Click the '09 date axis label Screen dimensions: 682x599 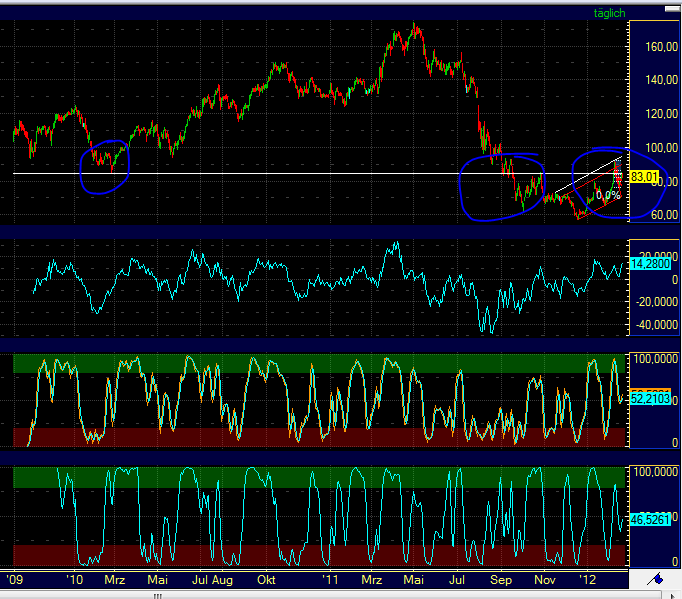tap(14, 580)
